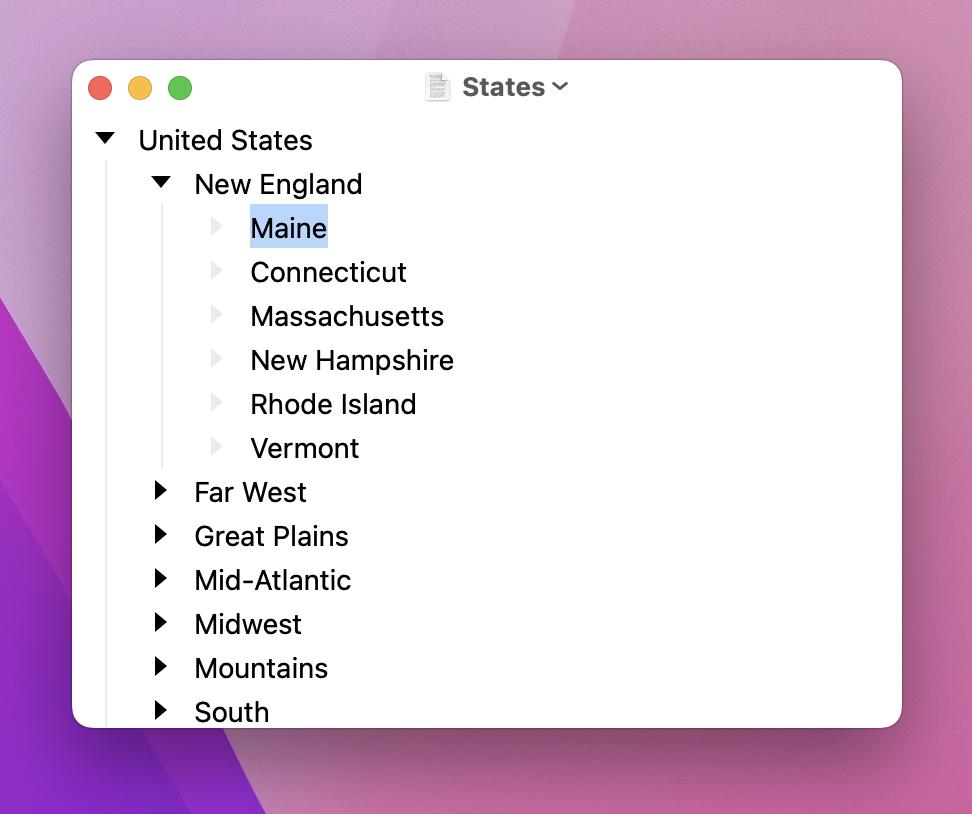Close the States window

[x=100, y=88]
